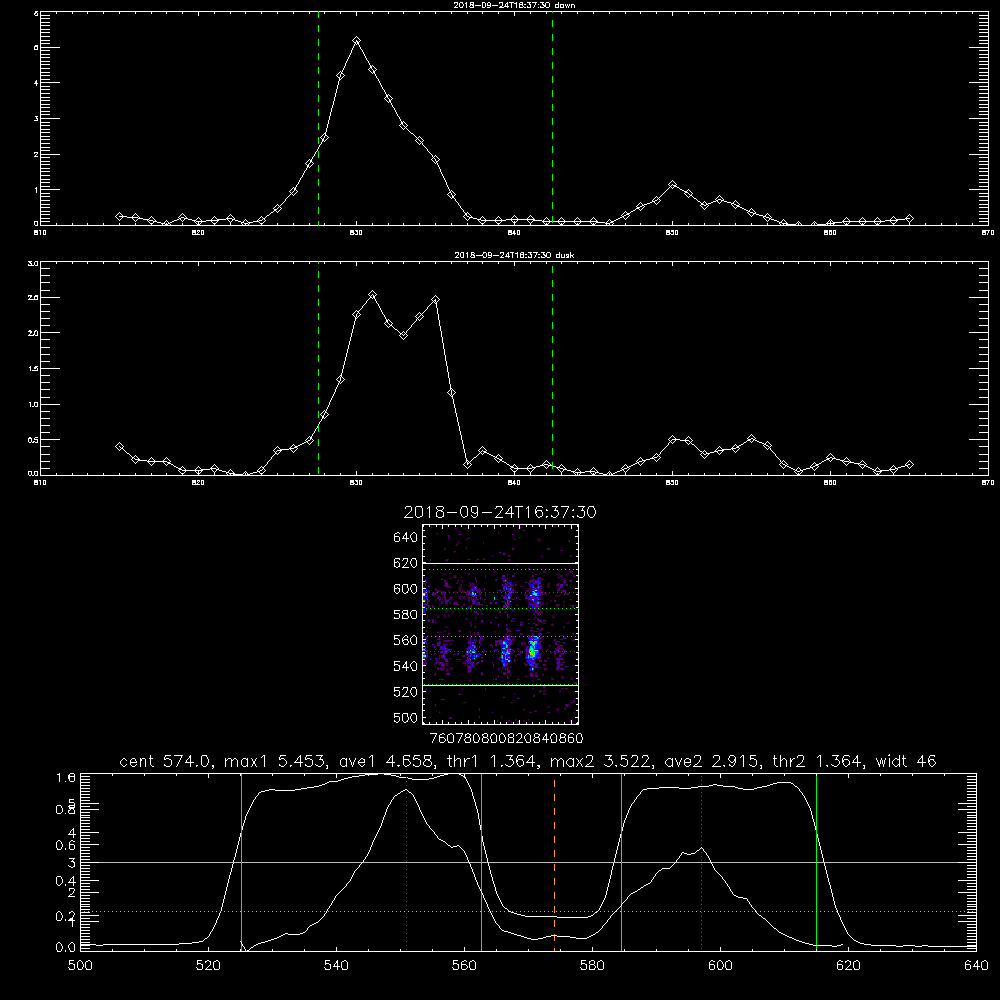This screenshot has height=1000, width=1000.
Task: Click the brightest cyan-green spot in lower image band
Action: (533, 651)
